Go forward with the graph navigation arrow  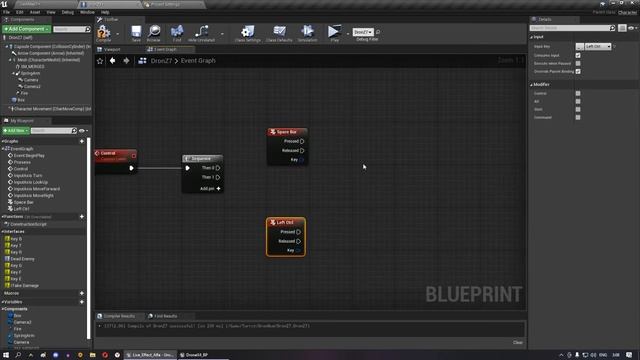coord(126,61)
